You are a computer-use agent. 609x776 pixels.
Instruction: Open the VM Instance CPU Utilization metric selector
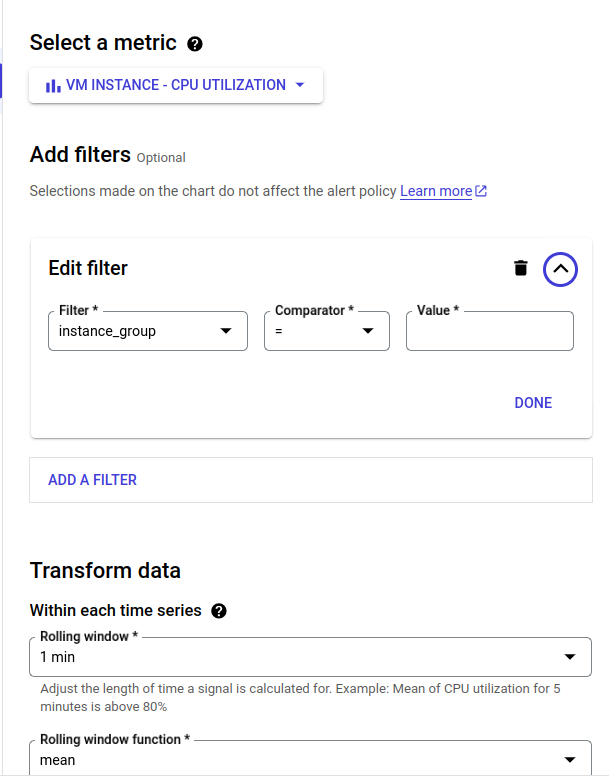tap(175, 85)
